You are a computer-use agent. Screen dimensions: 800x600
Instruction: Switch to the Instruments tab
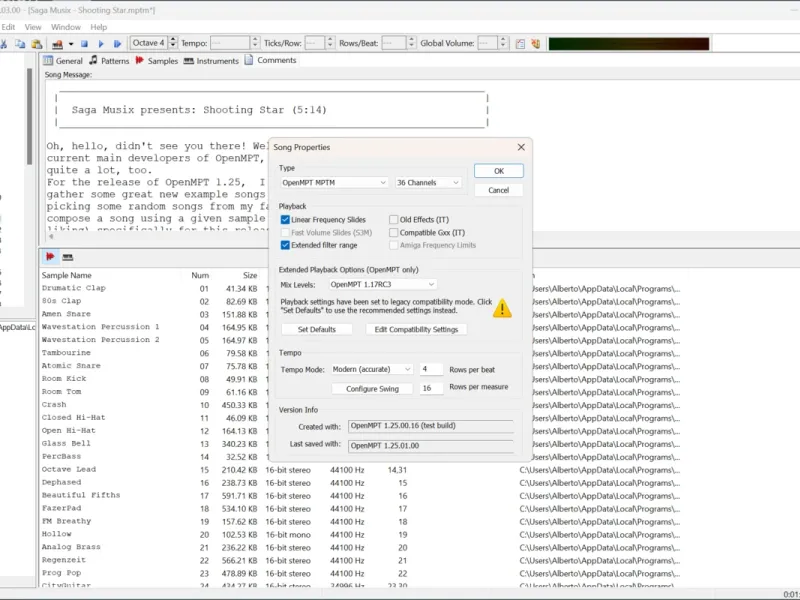(x=211, y=61)
